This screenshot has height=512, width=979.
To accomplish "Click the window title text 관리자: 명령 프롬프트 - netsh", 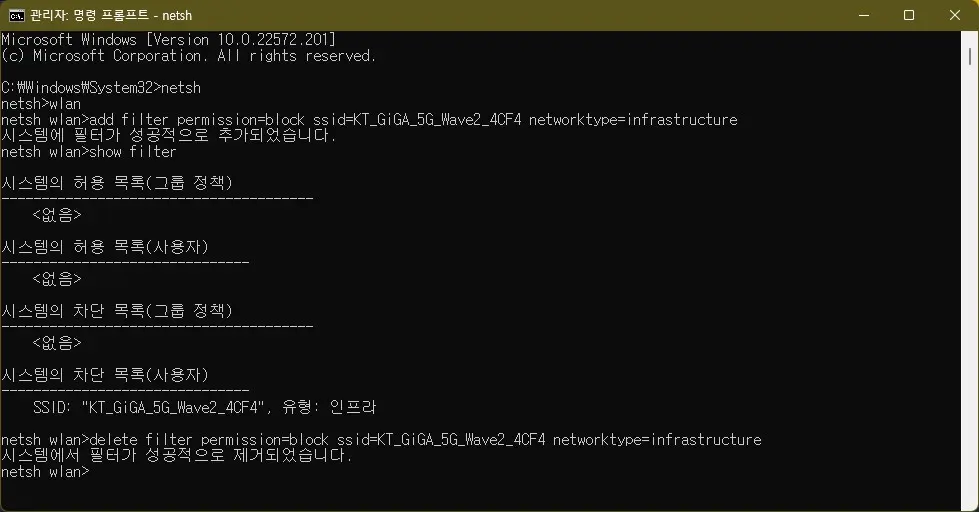I will coord(111,15).
